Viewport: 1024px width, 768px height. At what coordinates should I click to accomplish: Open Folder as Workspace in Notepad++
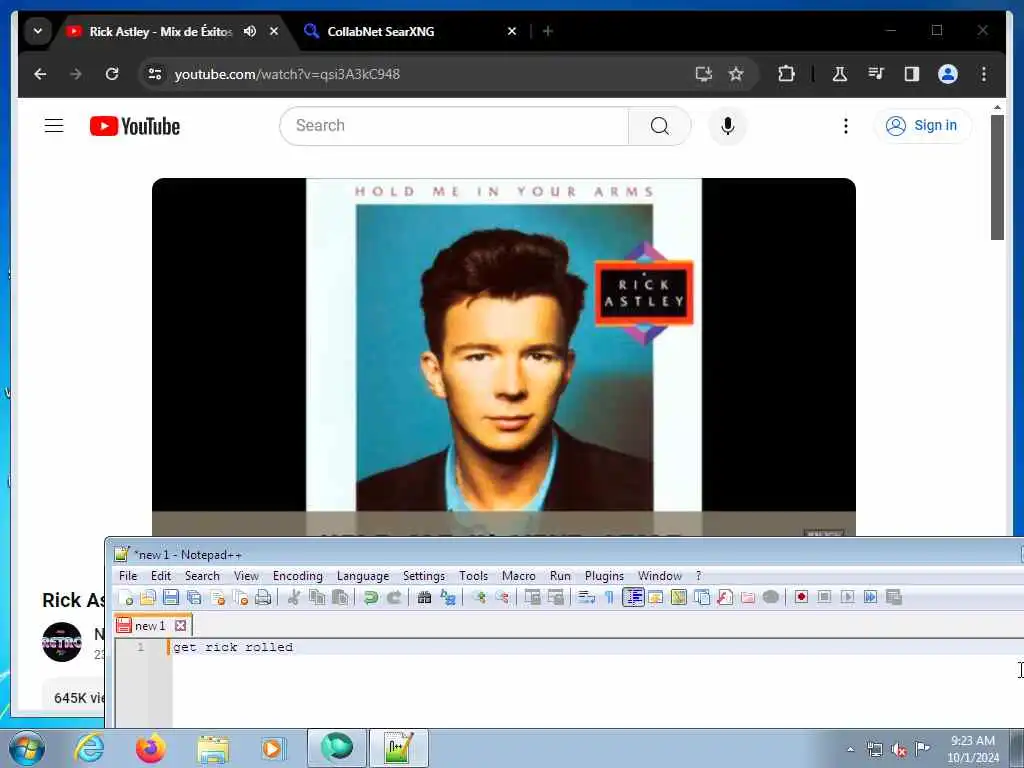[x=748, y=598]
